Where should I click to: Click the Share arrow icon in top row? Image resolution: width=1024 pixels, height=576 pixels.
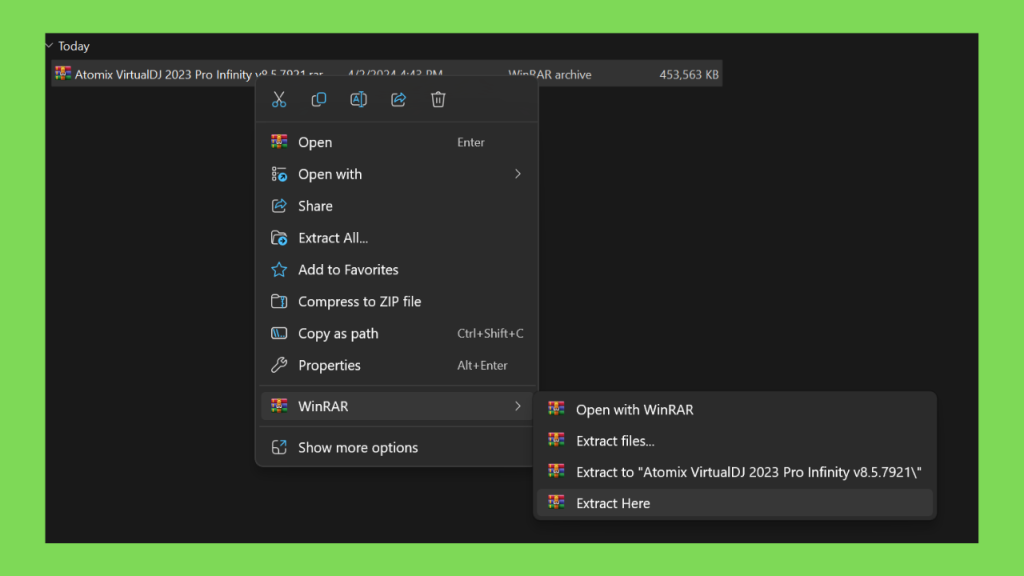pyautogui.click(x=398, y=99)
